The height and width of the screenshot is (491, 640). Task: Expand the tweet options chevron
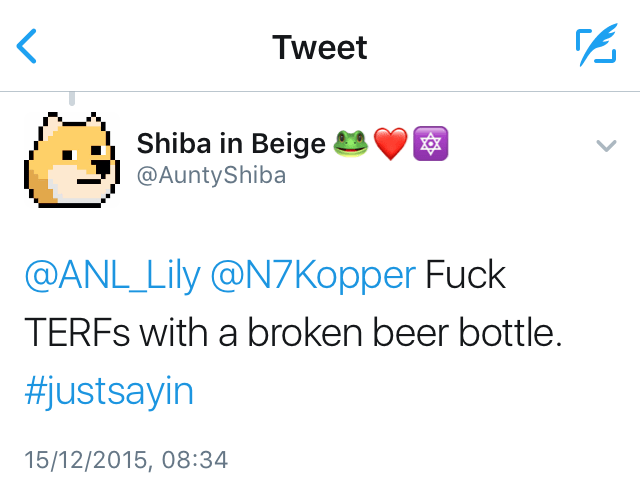[606, 146]
